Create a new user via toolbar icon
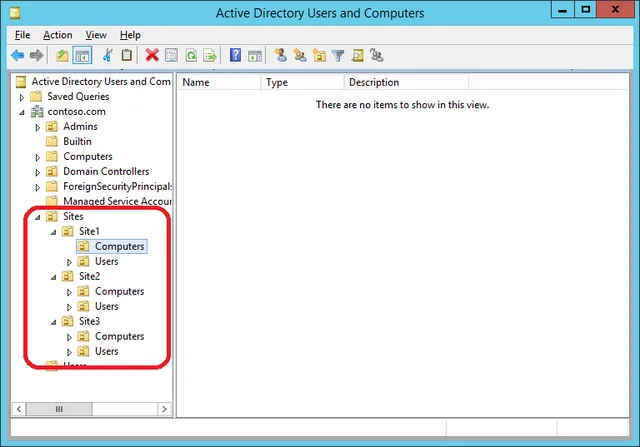Viewport: 640px width, 447px height. click(x=280, y=55)
